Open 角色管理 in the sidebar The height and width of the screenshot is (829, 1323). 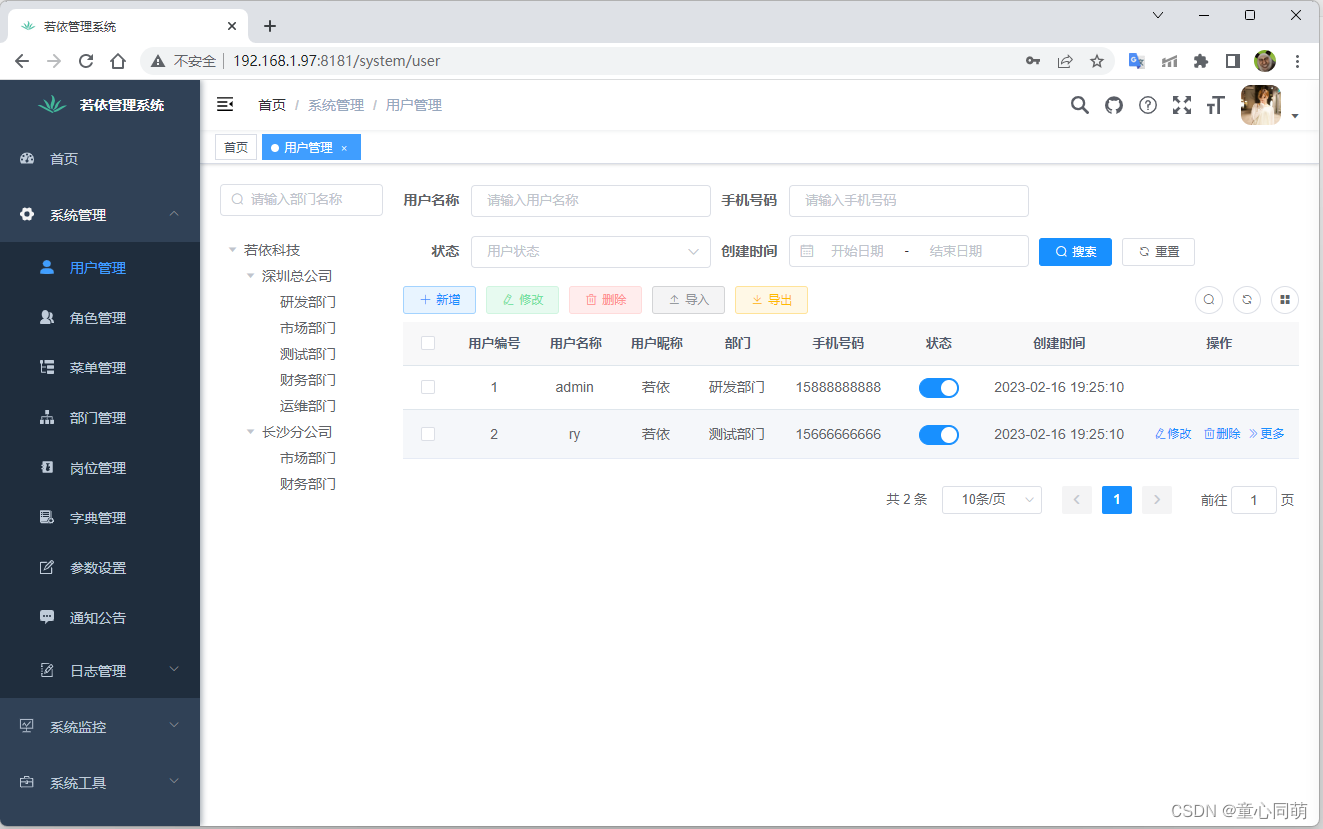pos(100,318)
